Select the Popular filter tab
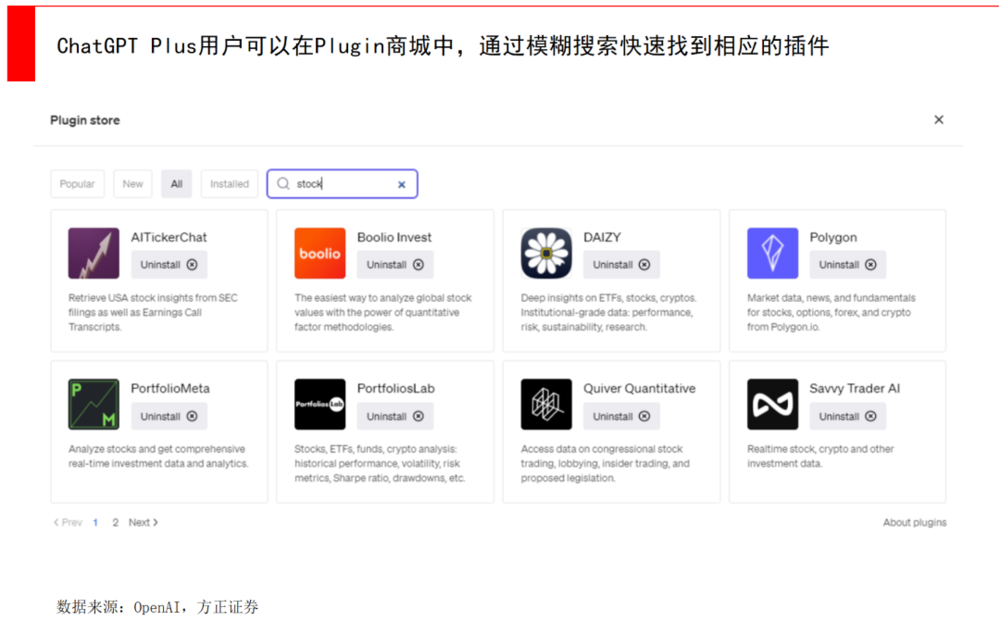 77,184
